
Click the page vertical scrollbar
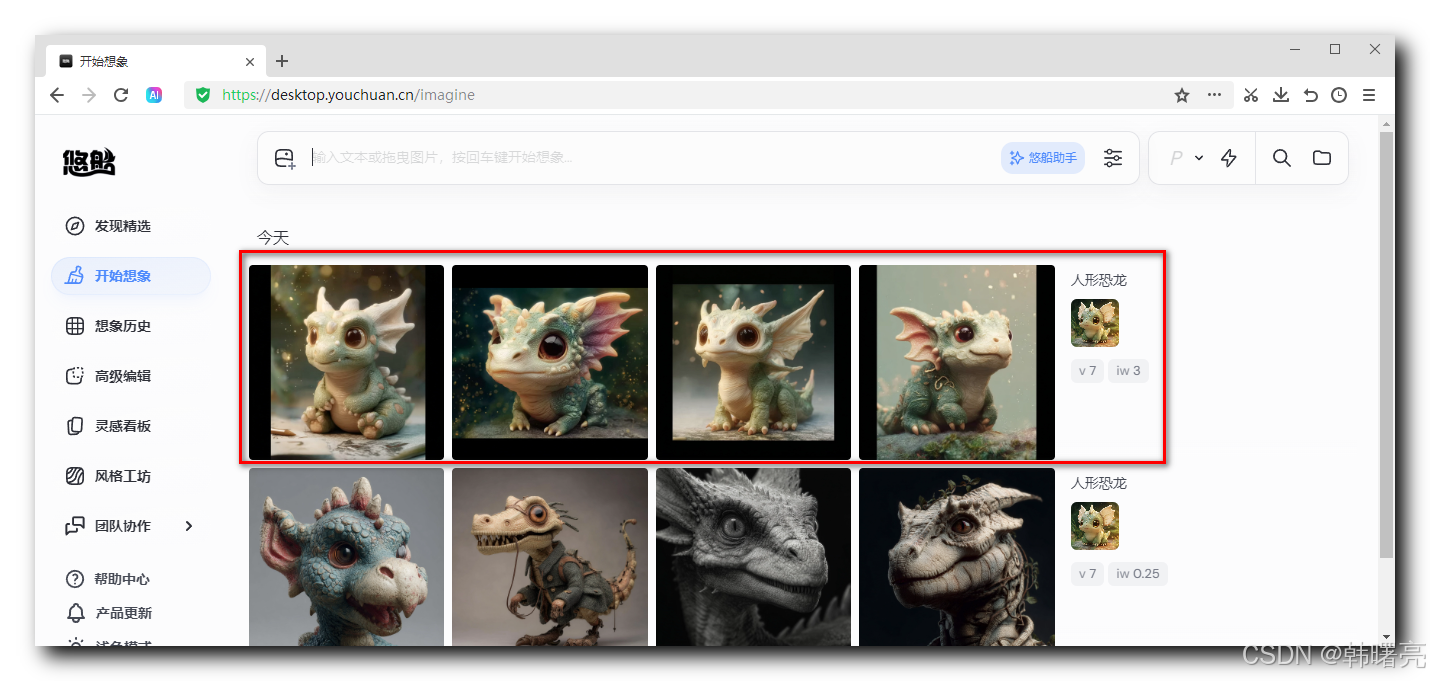[1386, 345]
